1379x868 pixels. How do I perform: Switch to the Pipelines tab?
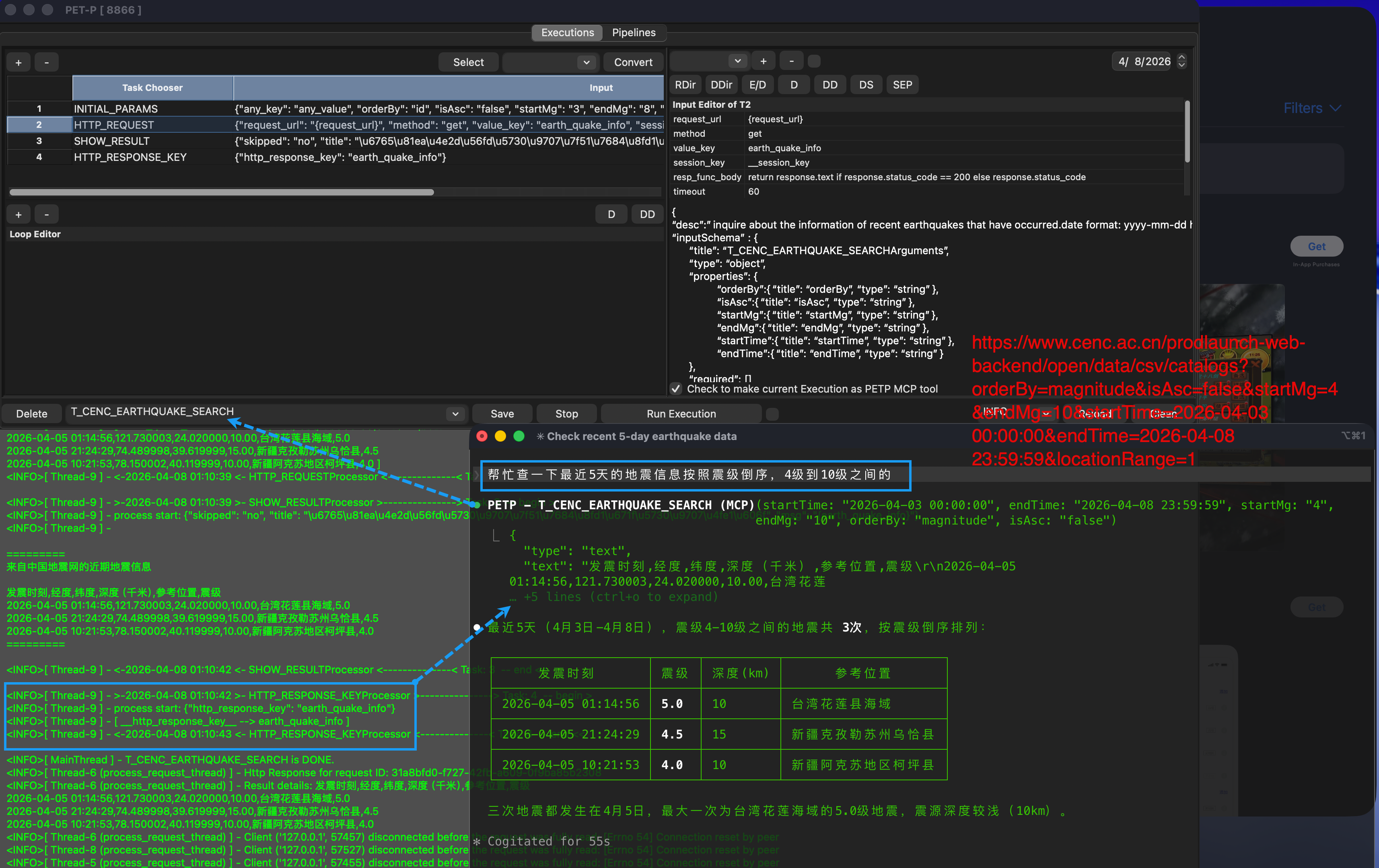pos(633,33)
